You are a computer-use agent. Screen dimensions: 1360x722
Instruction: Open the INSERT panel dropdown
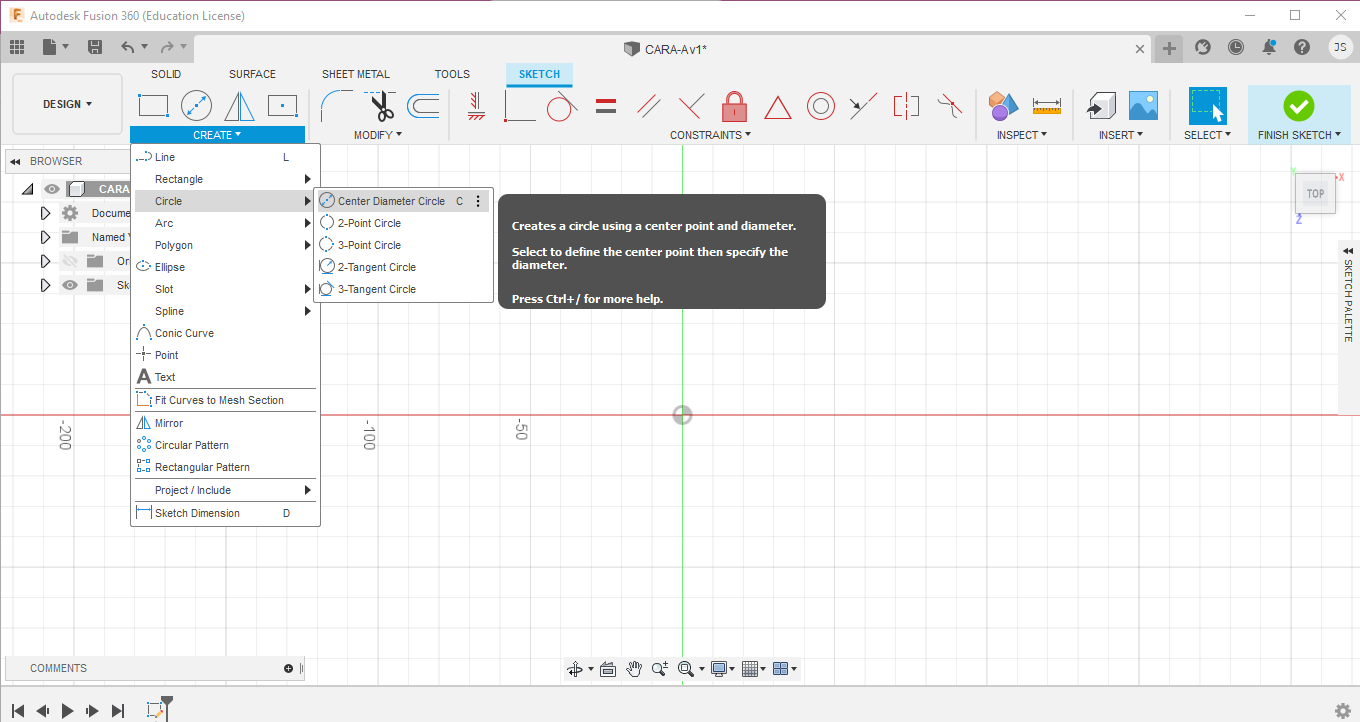[x=1121, y=135]
